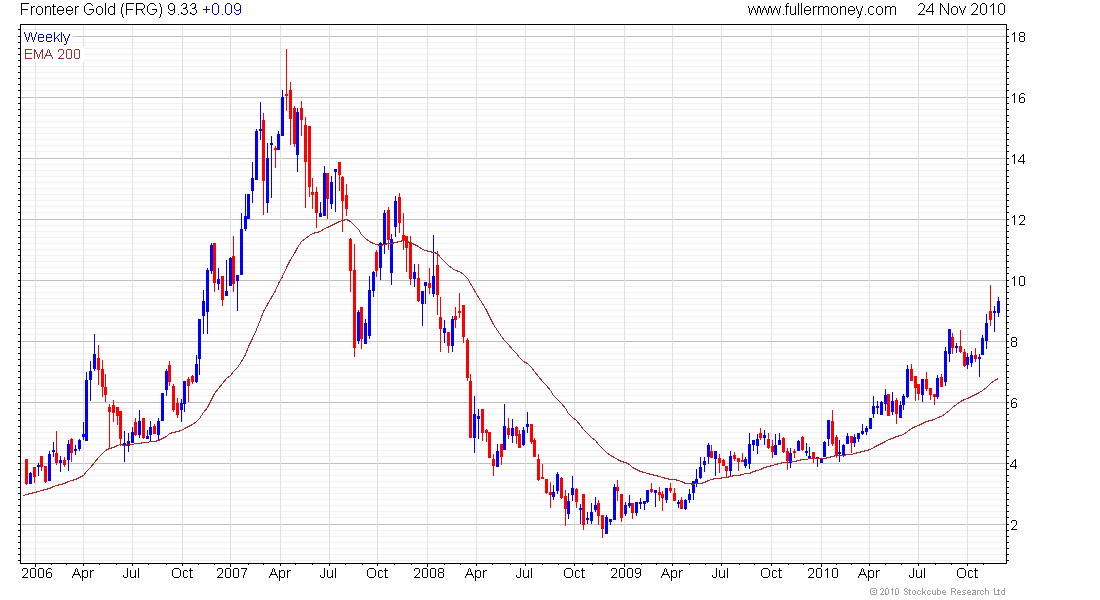Click the Jul label in year 2010

pyautogui.click(x=917, y=573)
